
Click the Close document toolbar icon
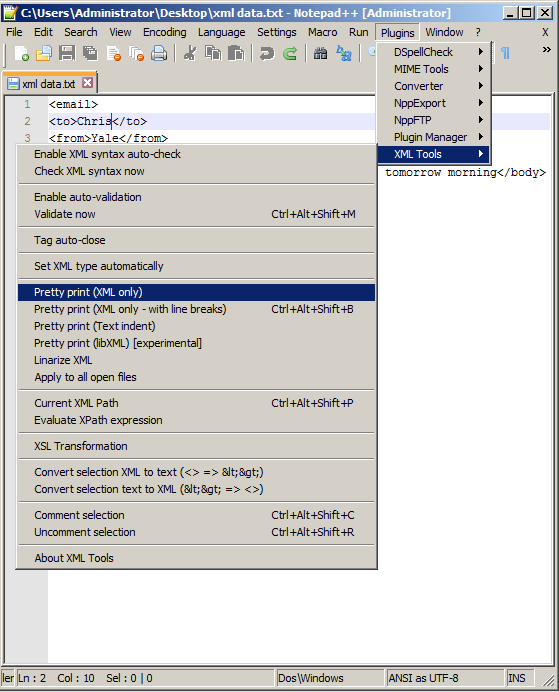click(113, 53)
